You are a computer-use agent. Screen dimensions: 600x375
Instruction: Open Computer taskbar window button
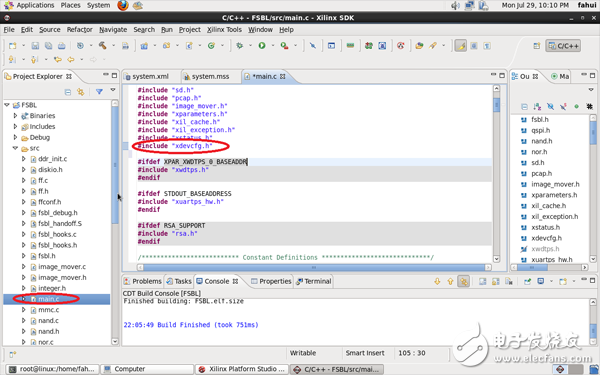pos(147,369)
